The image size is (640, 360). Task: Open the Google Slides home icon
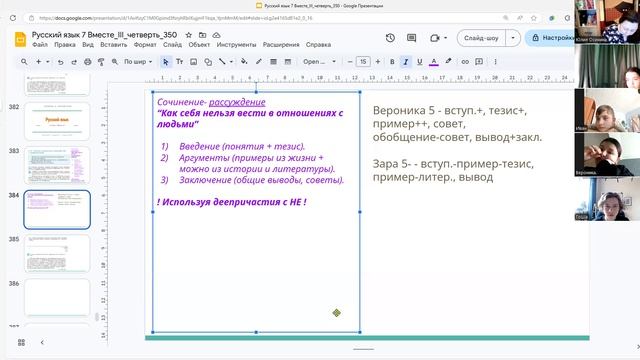(x=20, y=39)
